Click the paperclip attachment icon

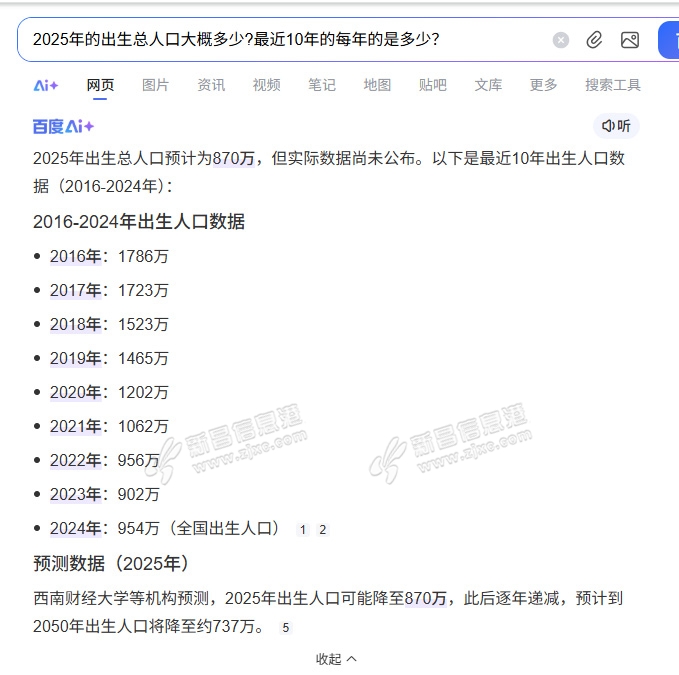594,40
